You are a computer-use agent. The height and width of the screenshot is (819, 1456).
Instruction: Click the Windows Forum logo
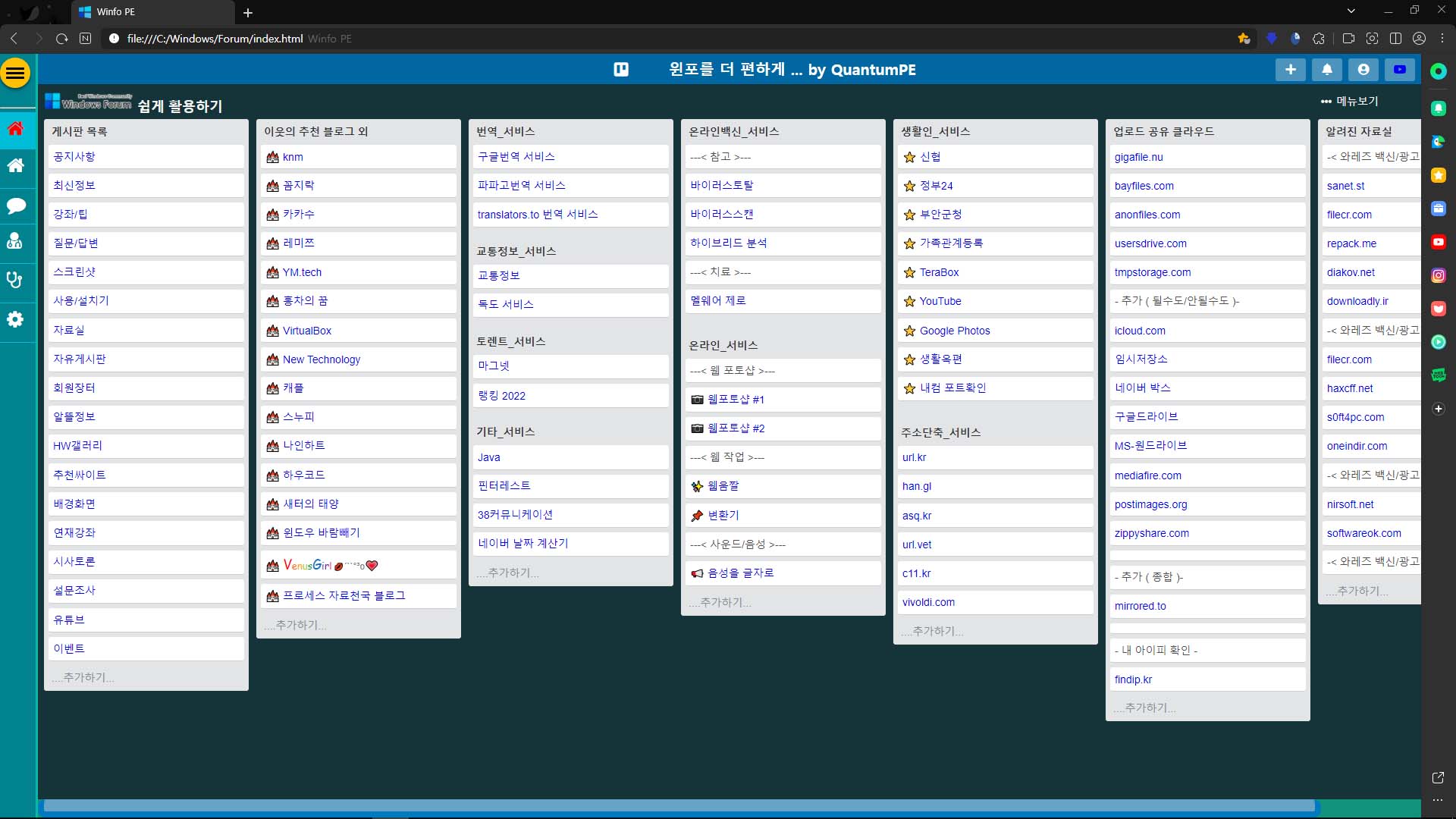(89, 102)
